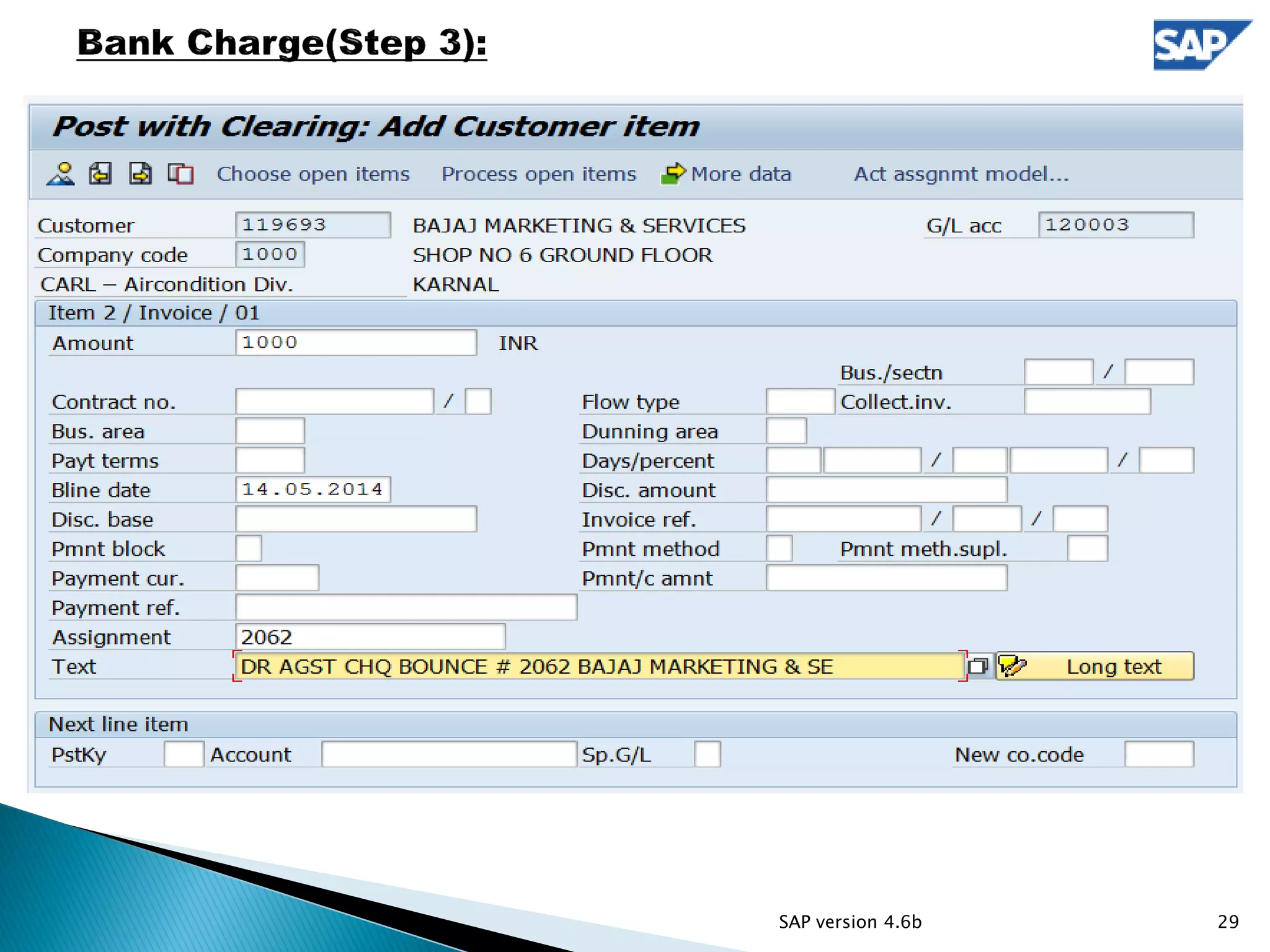Click the PstKy input field

pos(184,754)
